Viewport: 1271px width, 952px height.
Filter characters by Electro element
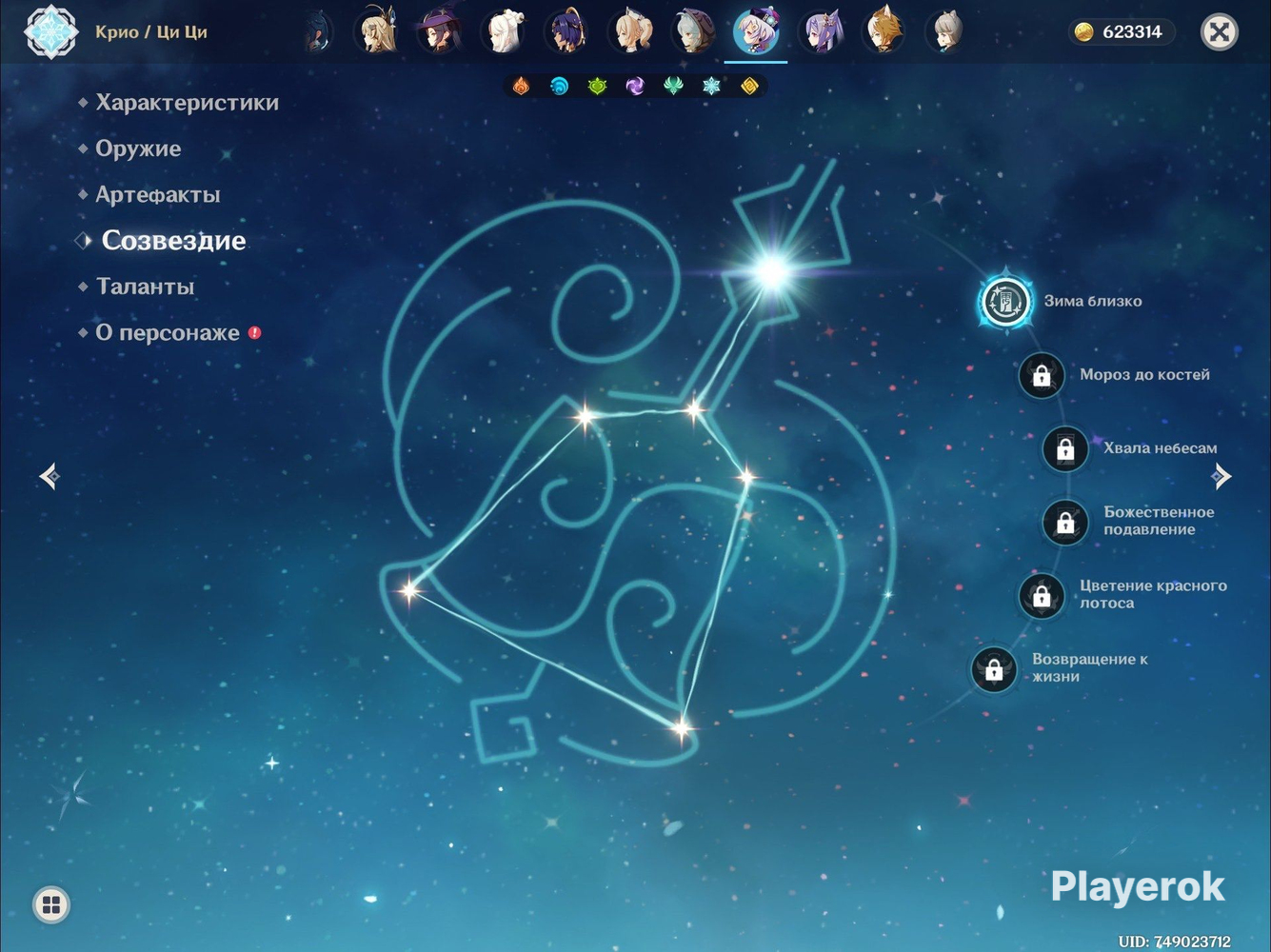[x=635, y=87]
